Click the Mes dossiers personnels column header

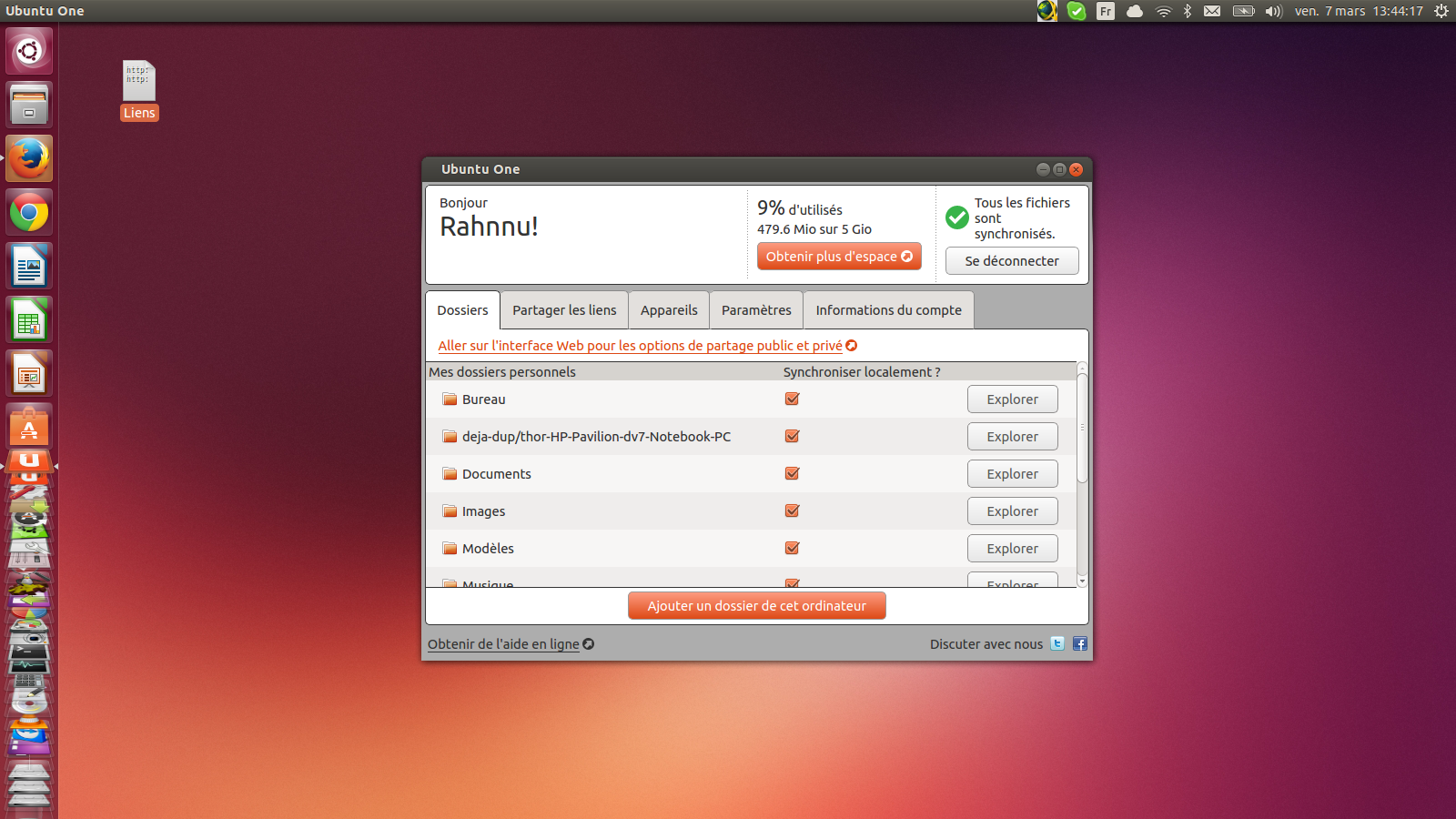(x=502, y=372)
